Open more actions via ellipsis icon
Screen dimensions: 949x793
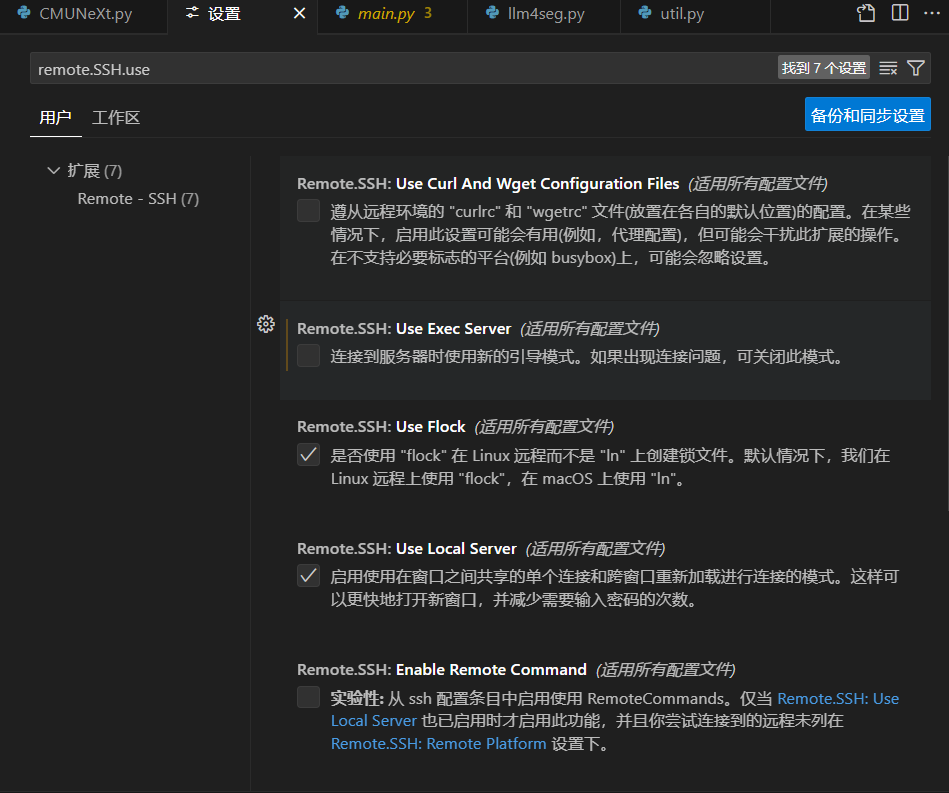click(931, 13)
